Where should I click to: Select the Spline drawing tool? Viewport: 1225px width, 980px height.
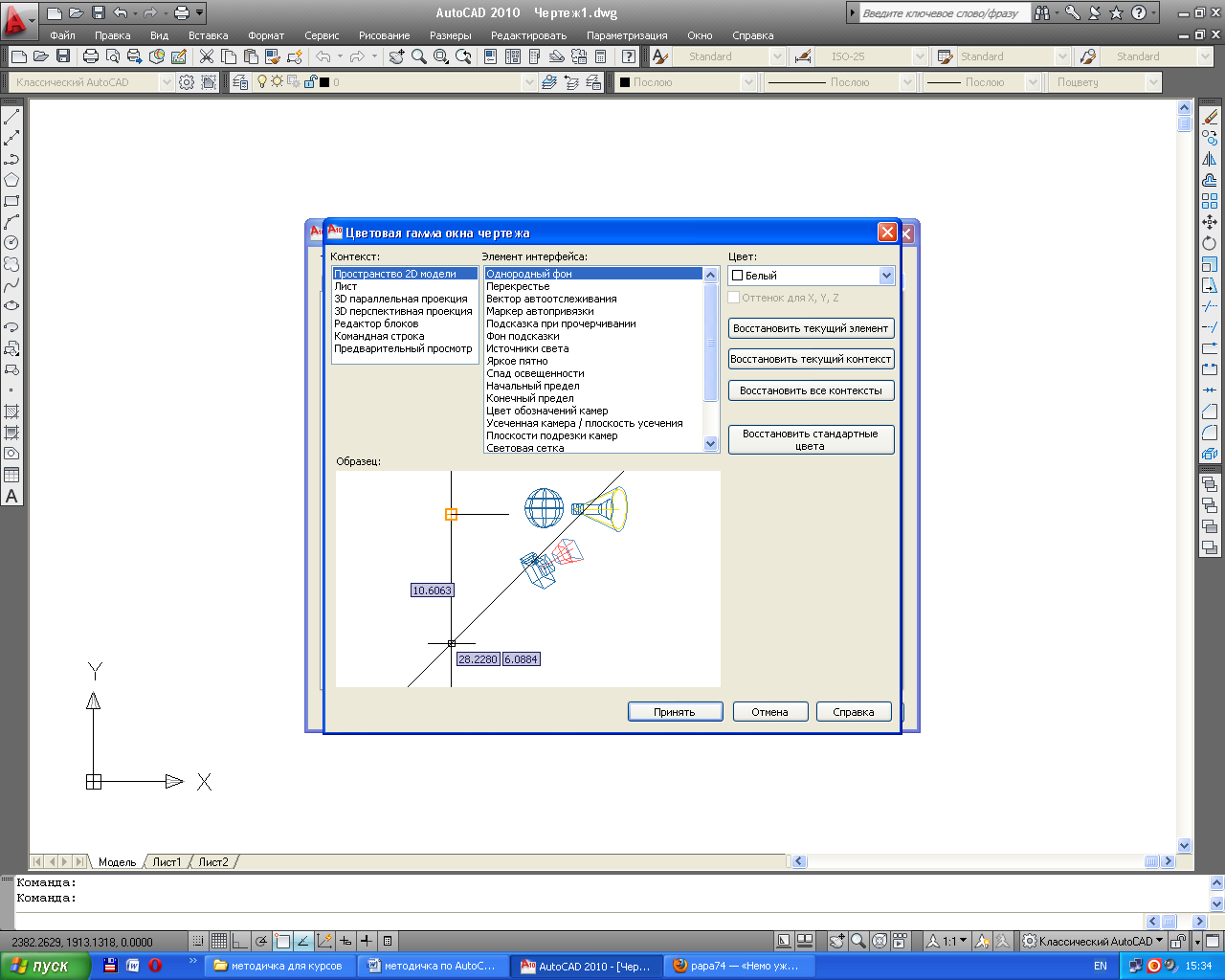[x=11, y=285]
